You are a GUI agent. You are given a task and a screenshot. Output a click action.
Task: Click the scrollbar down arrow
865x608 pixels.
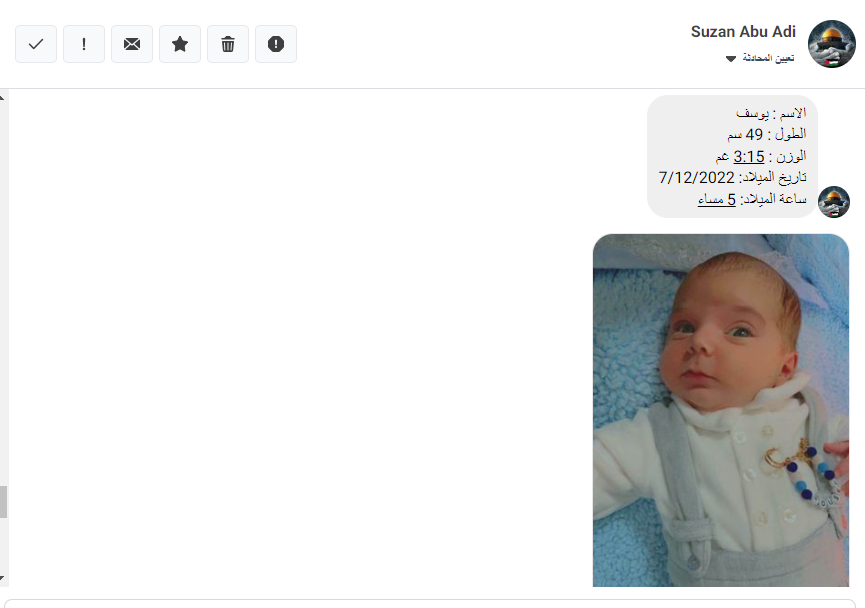[3, 578]
